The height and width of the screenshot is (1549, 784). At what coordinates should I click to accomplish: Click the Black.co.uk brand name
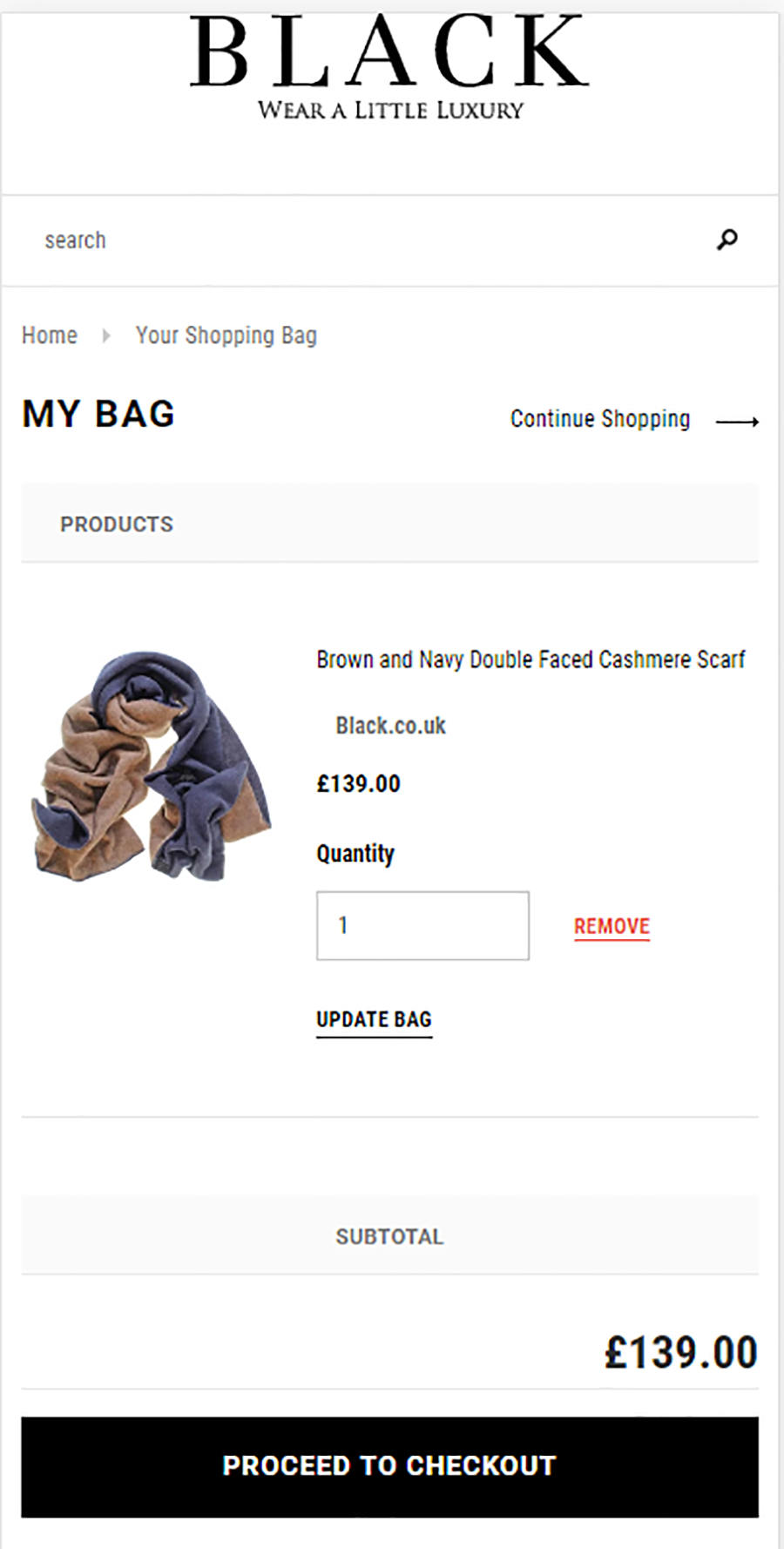tap(390, 726)
